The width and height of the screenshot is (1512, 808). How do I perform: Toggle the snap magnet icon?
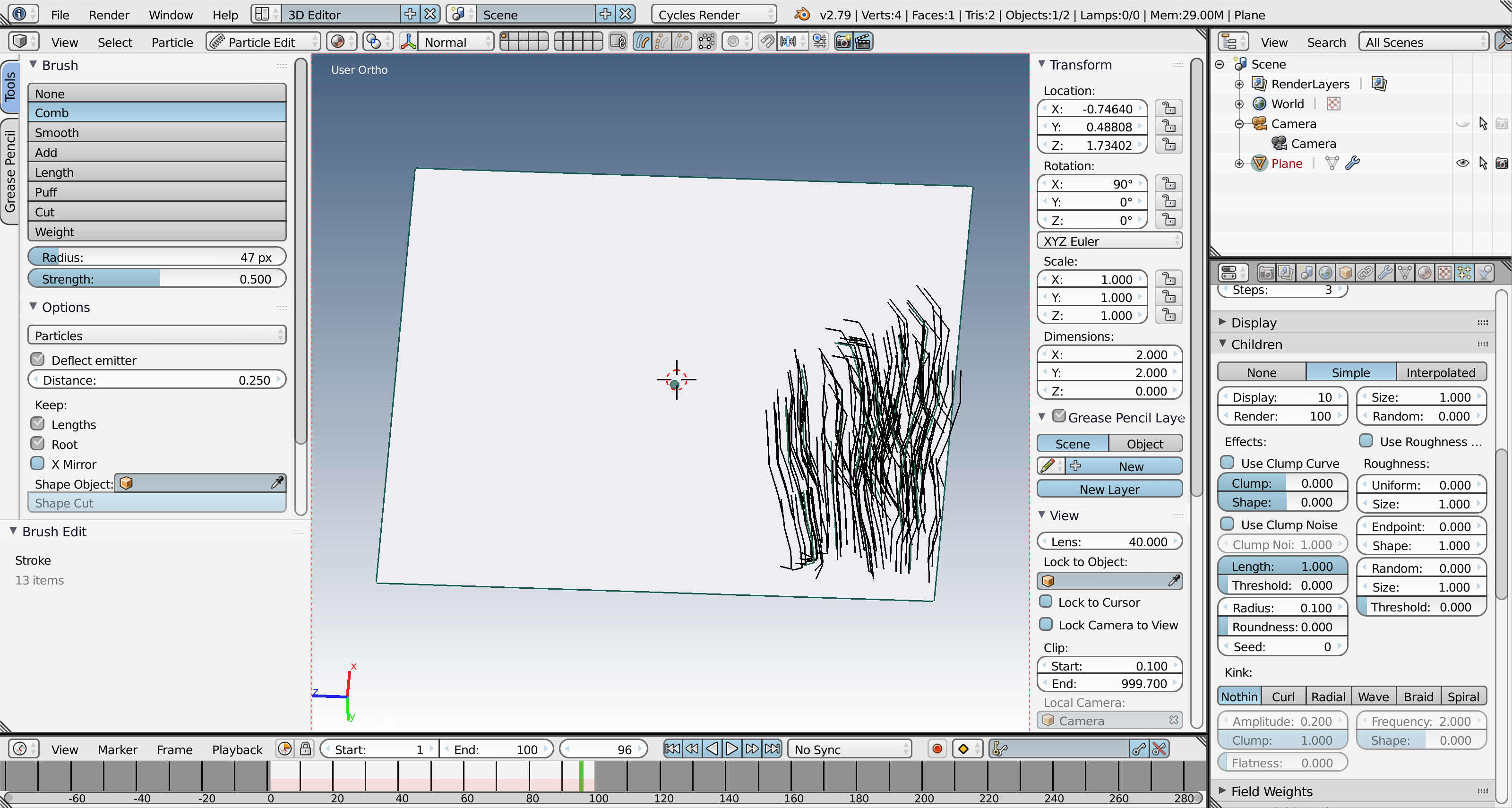click(766, 42)
